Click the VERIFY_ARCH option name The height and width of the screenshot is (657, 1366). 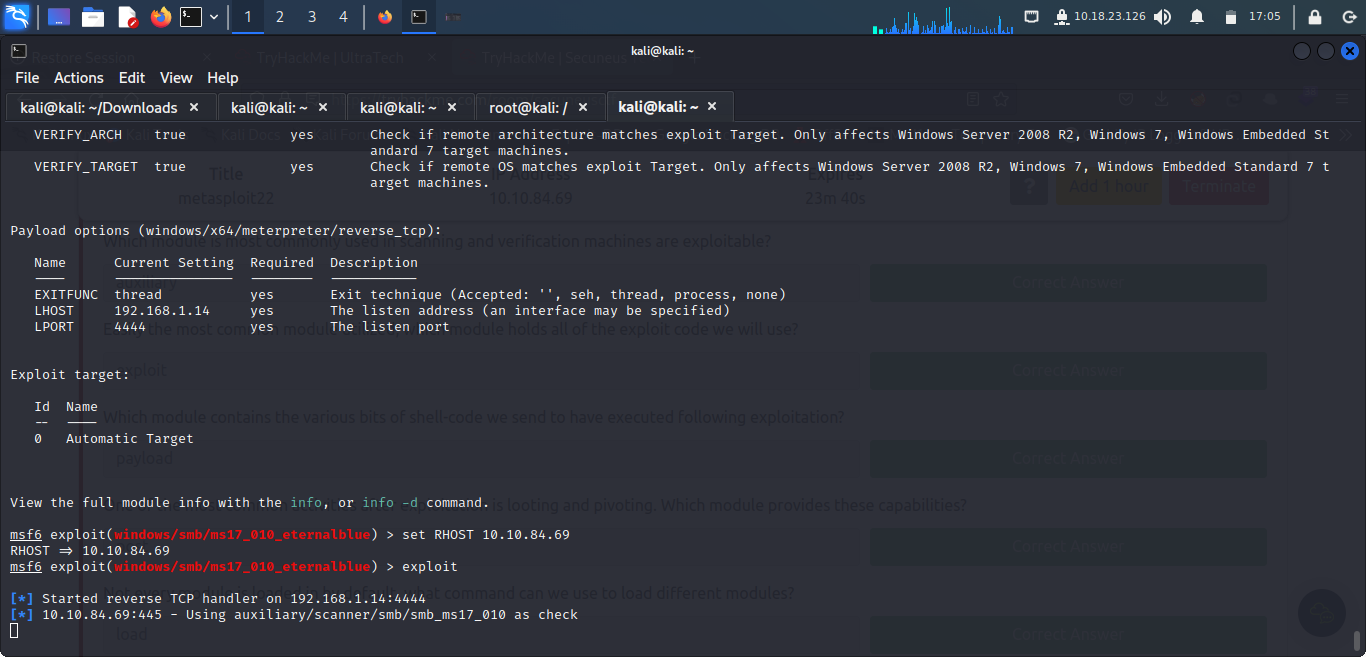pos(78,135)
